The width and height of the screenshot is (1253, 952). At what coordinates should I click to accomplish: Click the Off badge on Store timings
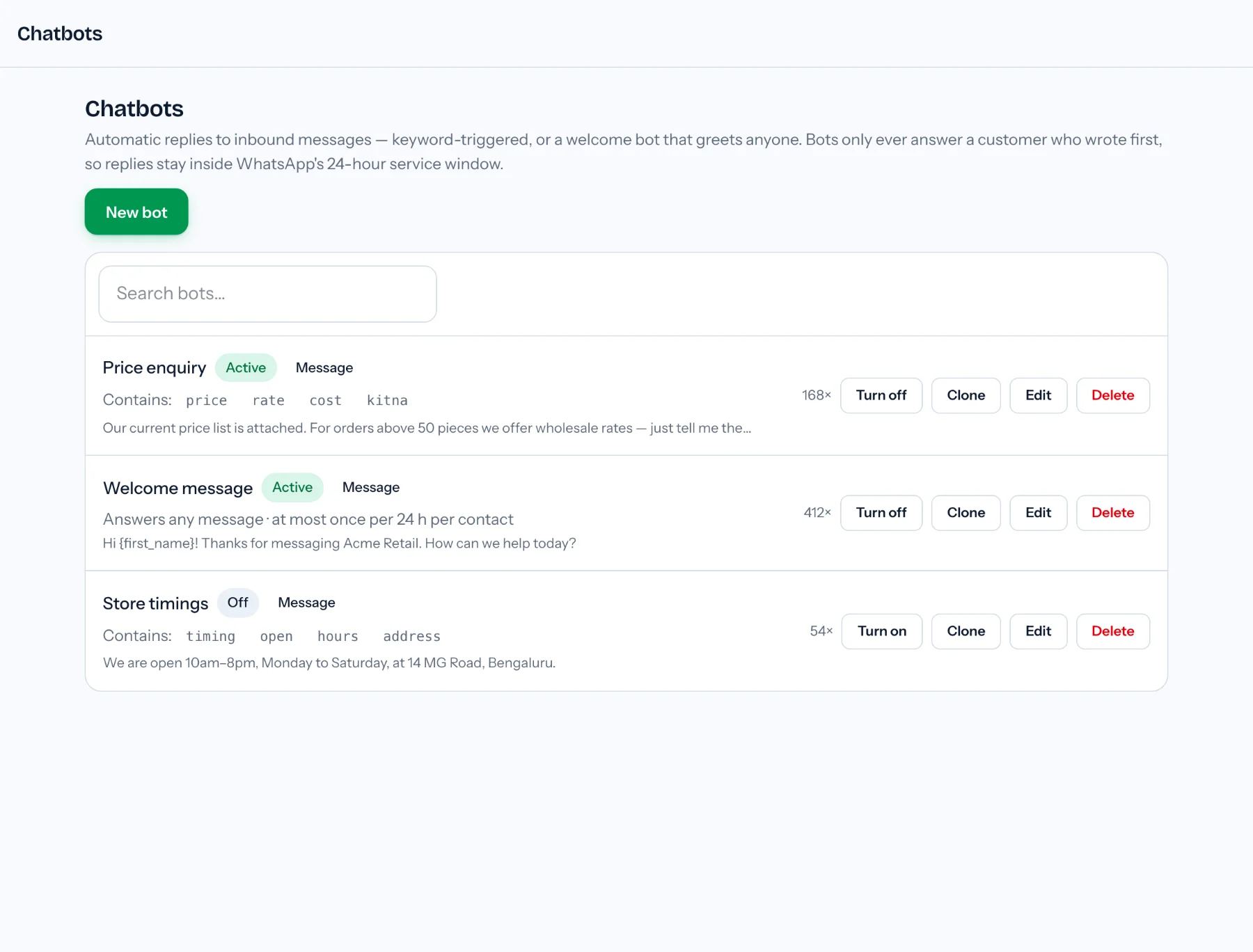[x=238, y=603]
